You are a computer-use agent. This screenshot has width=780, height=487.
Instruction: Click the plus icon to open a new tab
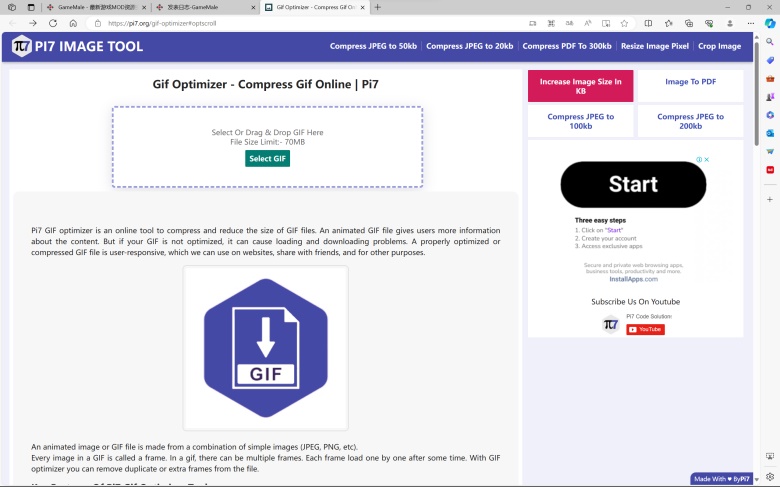click(x=377, y=7)
